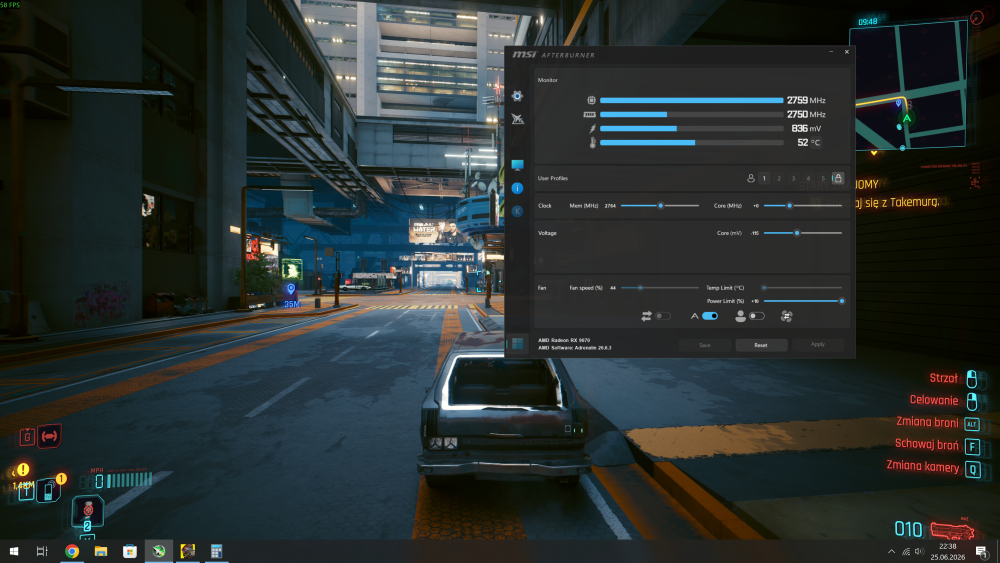Disable the auto fan toggle
Image resolution: width=1000 pixels, height=563 pixels.
[710, 316]
